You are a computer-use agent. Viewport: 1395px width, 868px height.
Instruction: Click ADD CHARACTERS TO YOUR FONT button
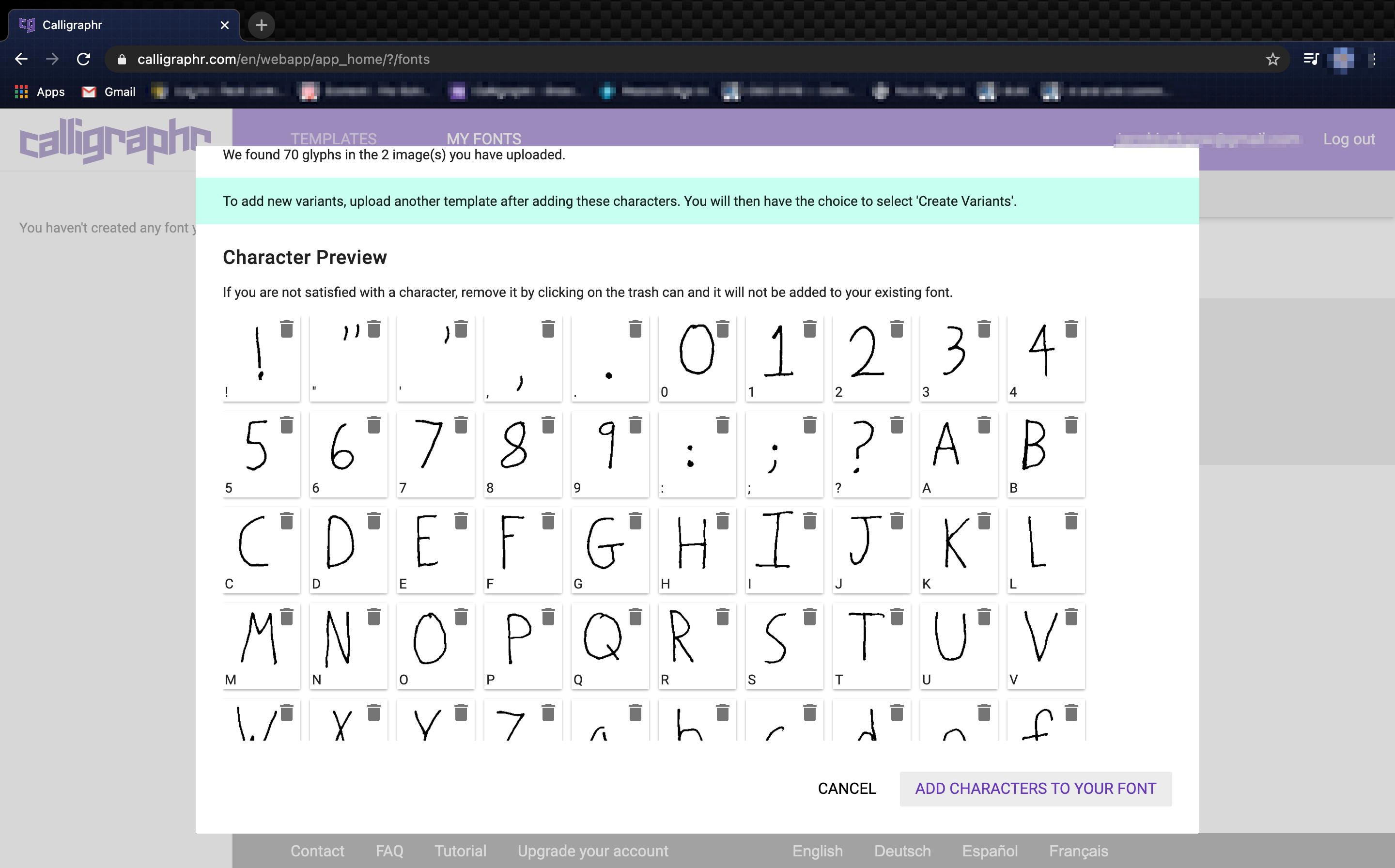click(x=1034, y=788)
